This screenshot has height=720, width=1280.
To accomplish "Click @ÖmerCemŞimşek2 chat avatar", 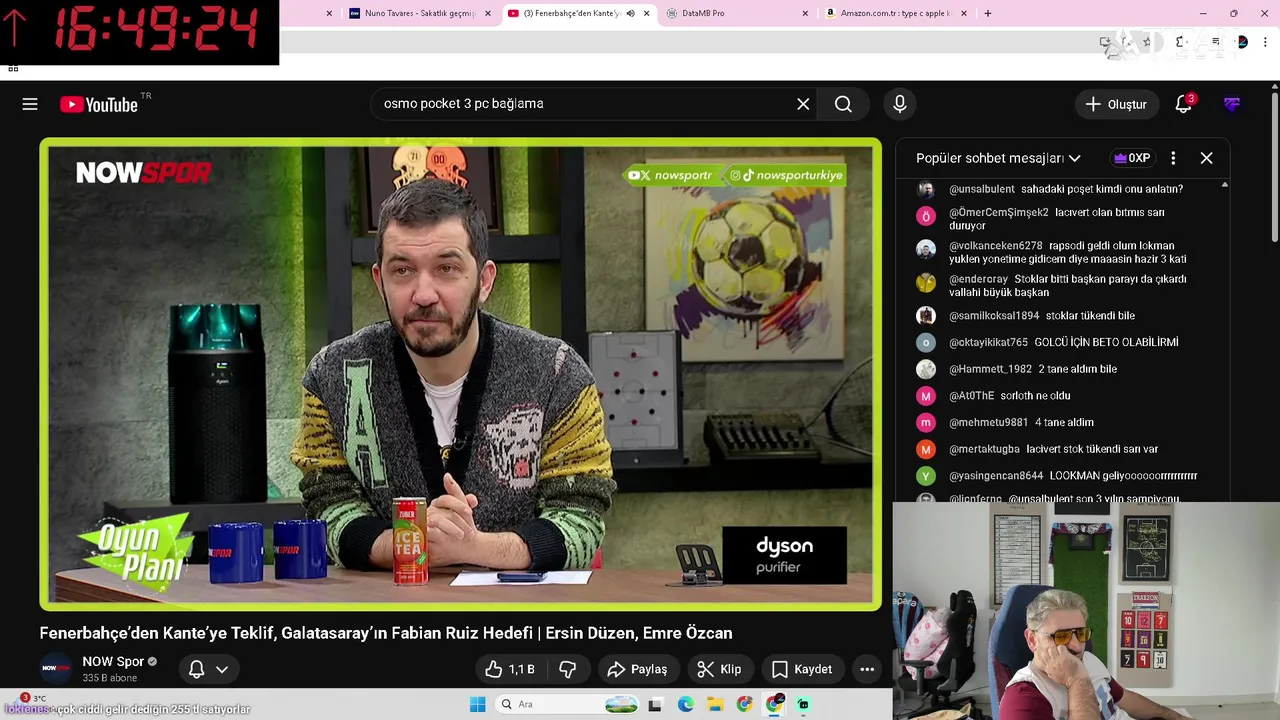I will pyautogui.click(x=926, y=216).
